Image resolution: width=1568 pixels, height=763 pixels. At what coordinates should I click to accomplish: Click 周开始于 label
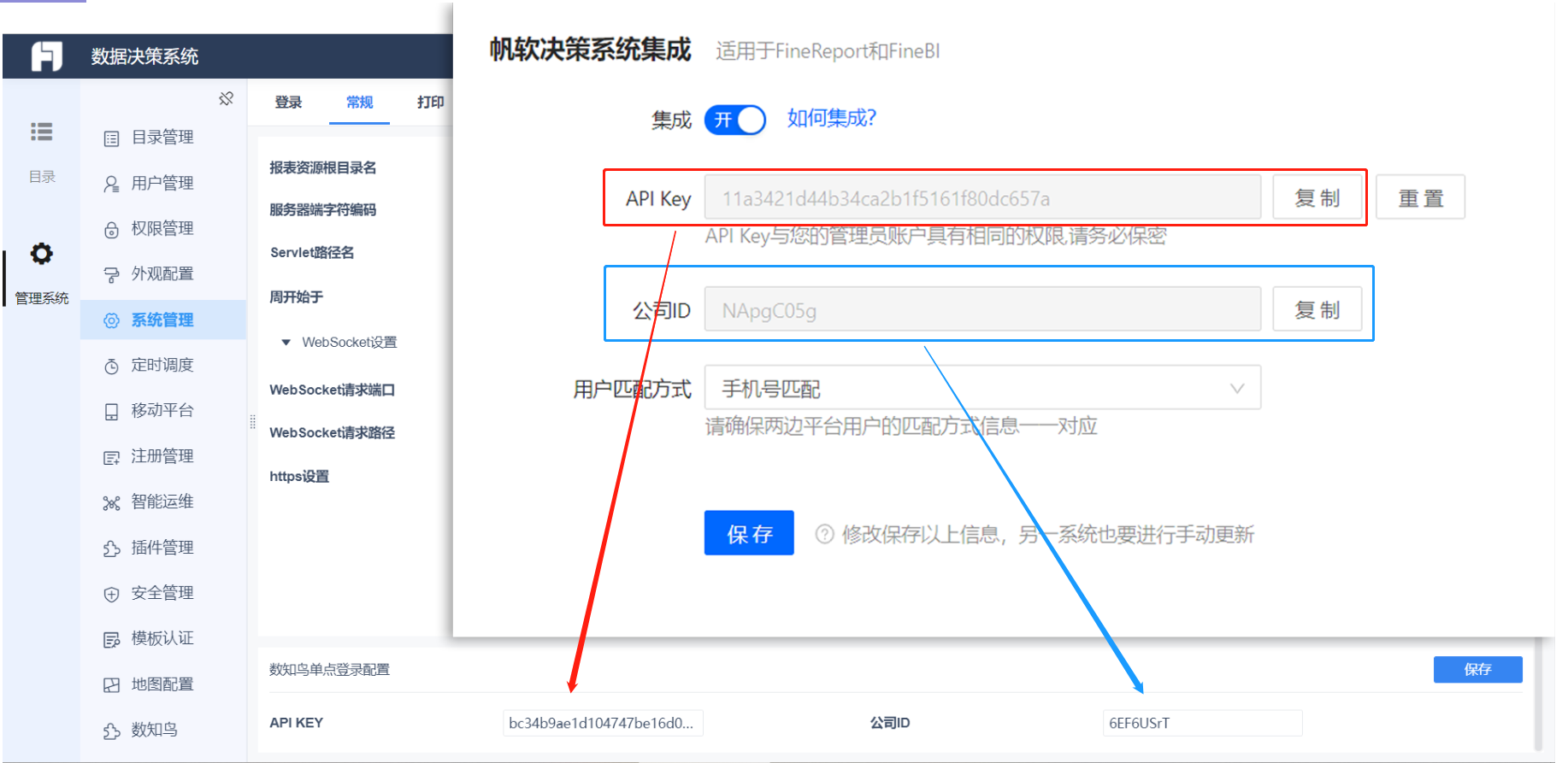[296, 296]
